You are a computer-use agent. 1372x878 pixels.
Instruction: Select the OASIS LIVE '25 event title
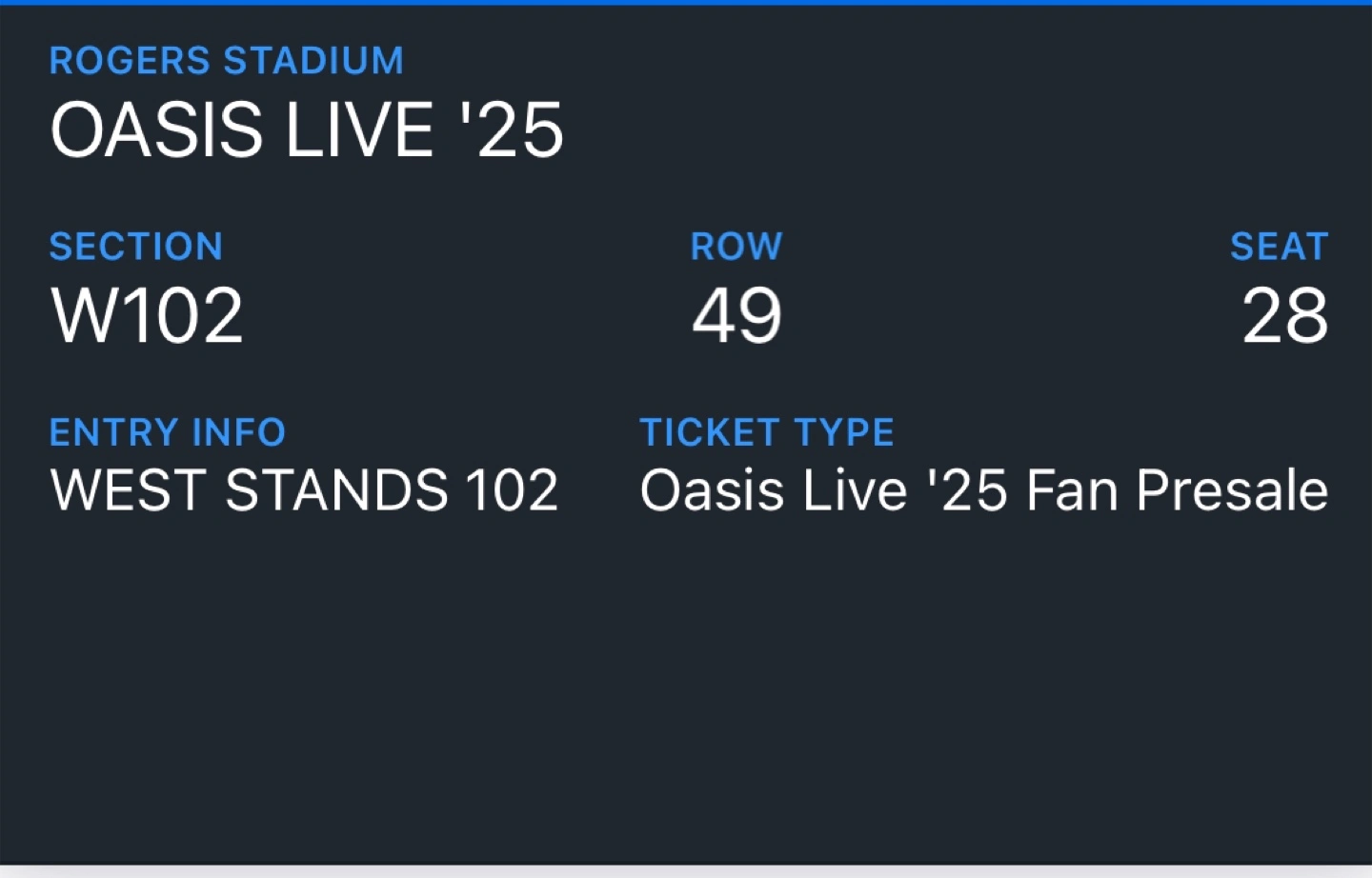coord(307,130)
